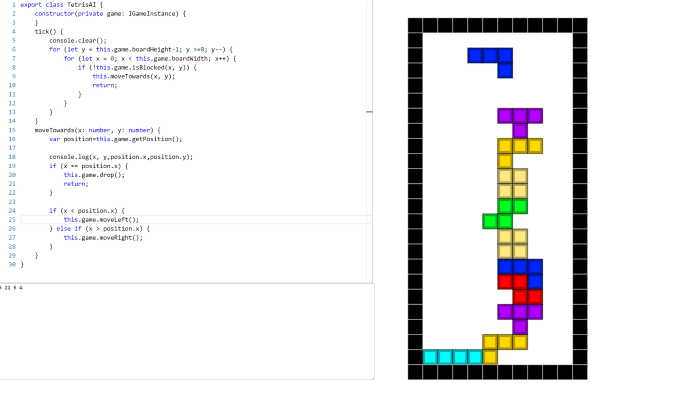
Task: Click the isBlocked if-condition line
Action: tap(139, 67)
